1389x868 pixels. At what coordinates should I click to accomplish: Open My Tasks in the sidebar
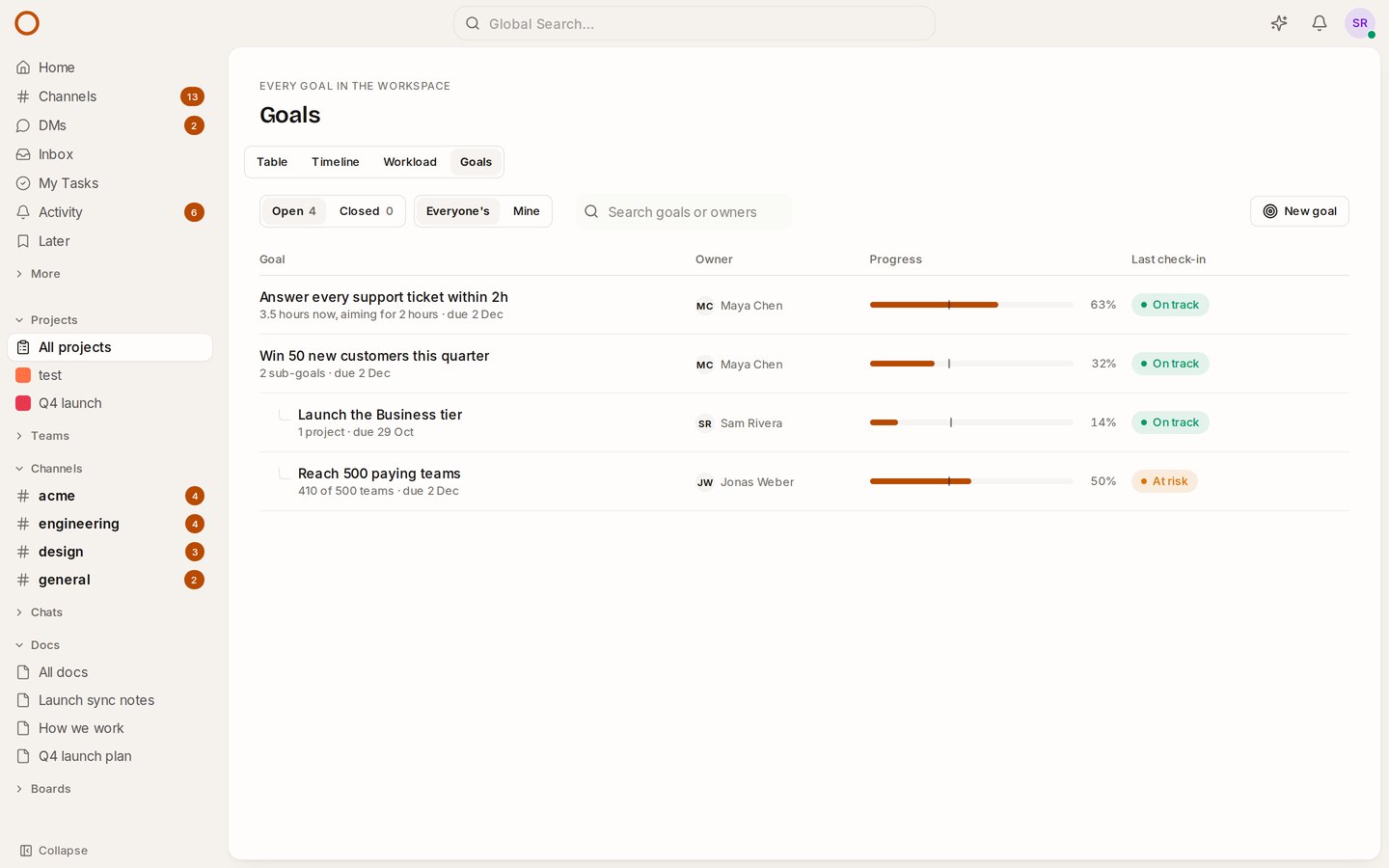point(110,183)
